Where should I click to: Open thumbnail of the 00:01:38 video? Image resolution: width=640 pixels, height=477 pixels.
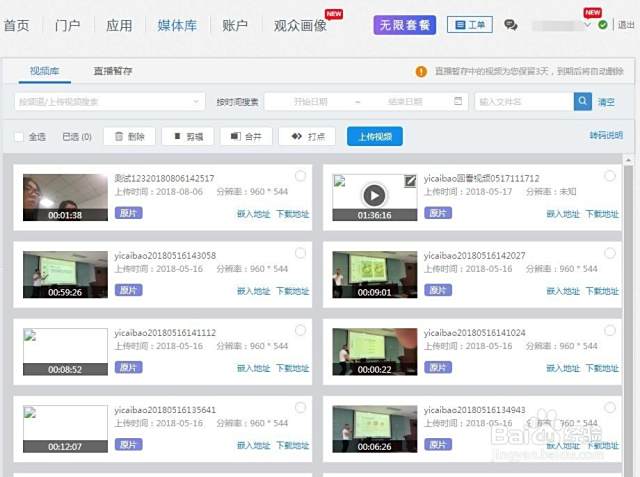tap(65, 197)
